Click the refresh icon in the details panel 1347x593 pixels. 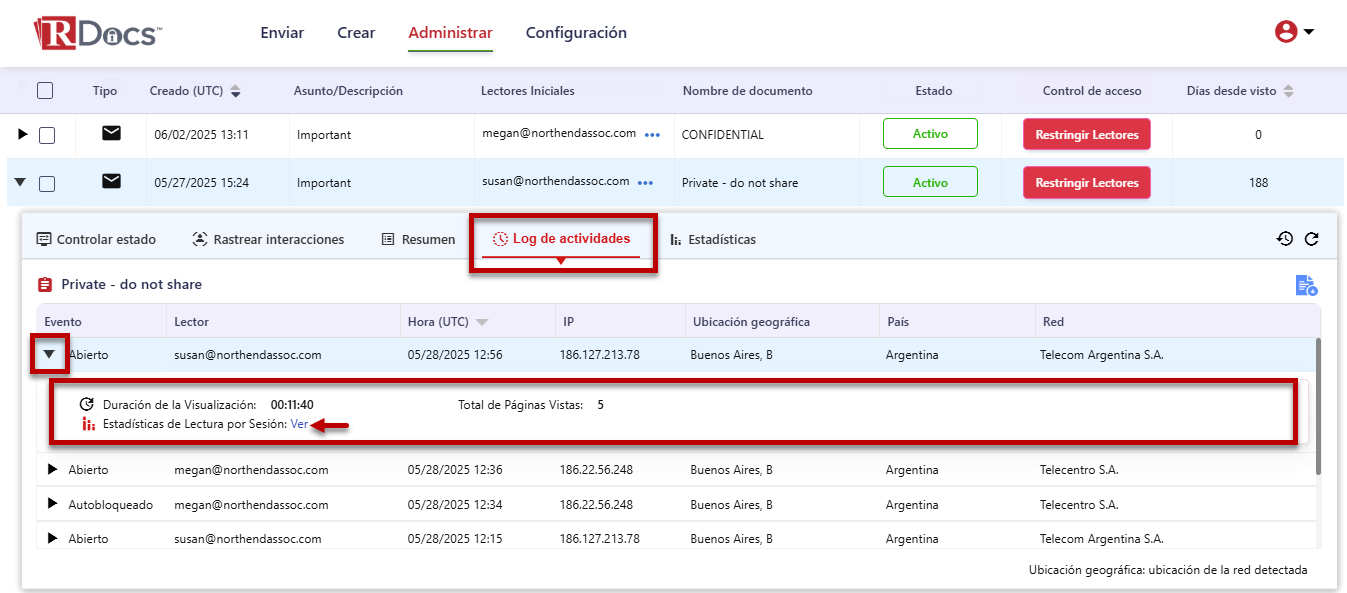[x=1312, y=239]
